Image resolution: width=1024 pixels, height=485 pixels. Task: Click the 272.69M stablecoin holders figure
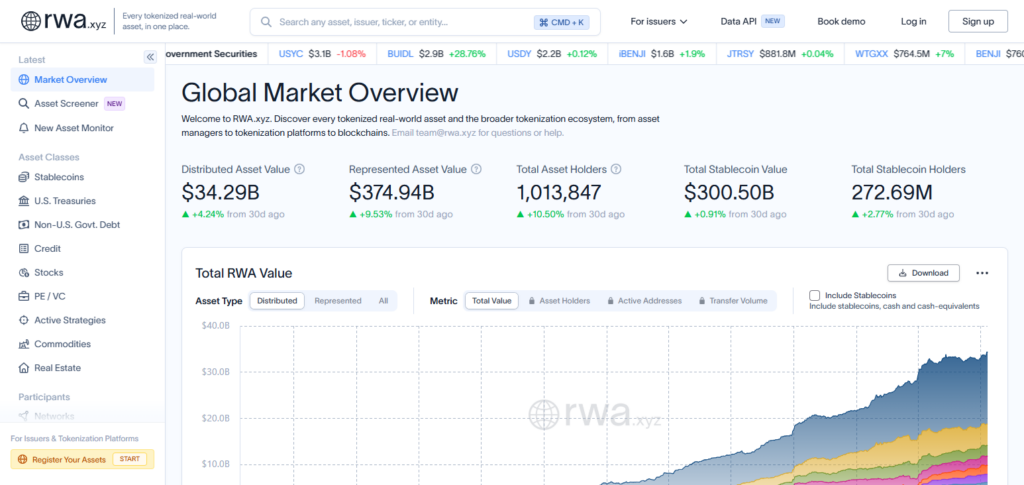[892, 193]
